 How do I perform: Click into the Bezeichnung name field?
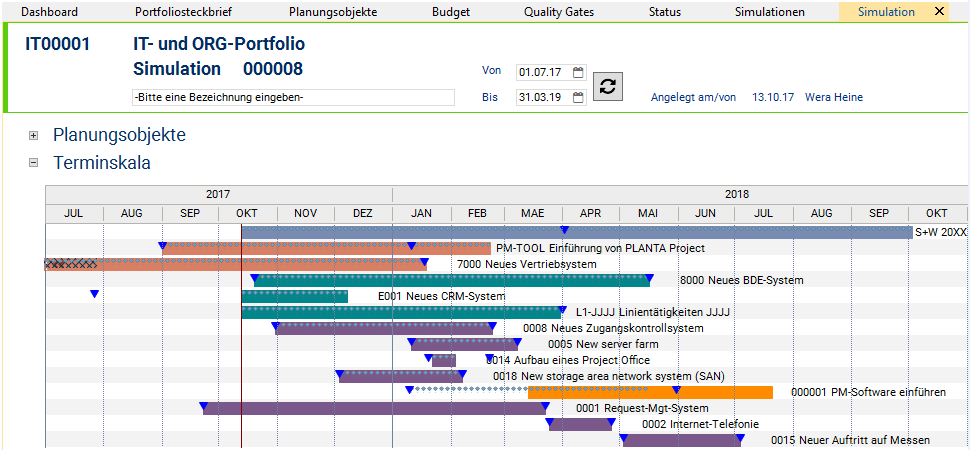point(293,97)
